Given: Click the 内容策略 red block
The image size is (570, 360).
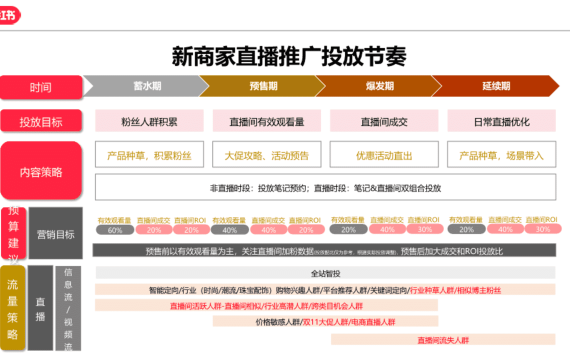Looking at the screenshot, I should (x=41, y=171).
